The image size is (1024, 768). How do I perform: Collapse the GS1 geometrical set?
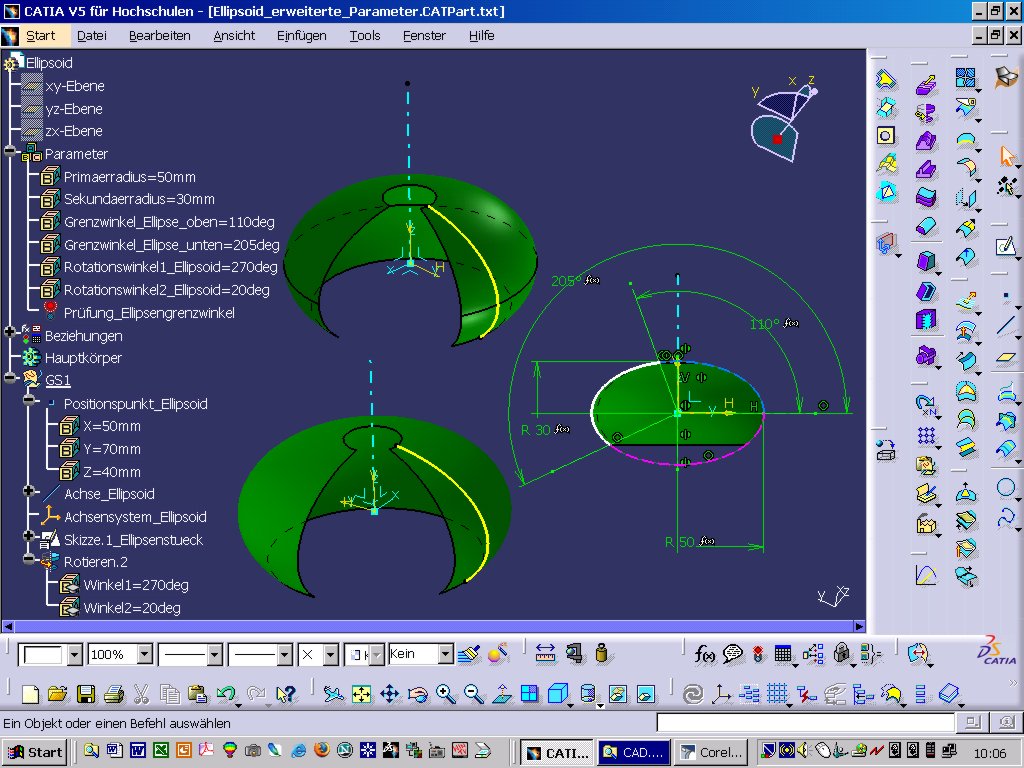[x=10, y=377]
